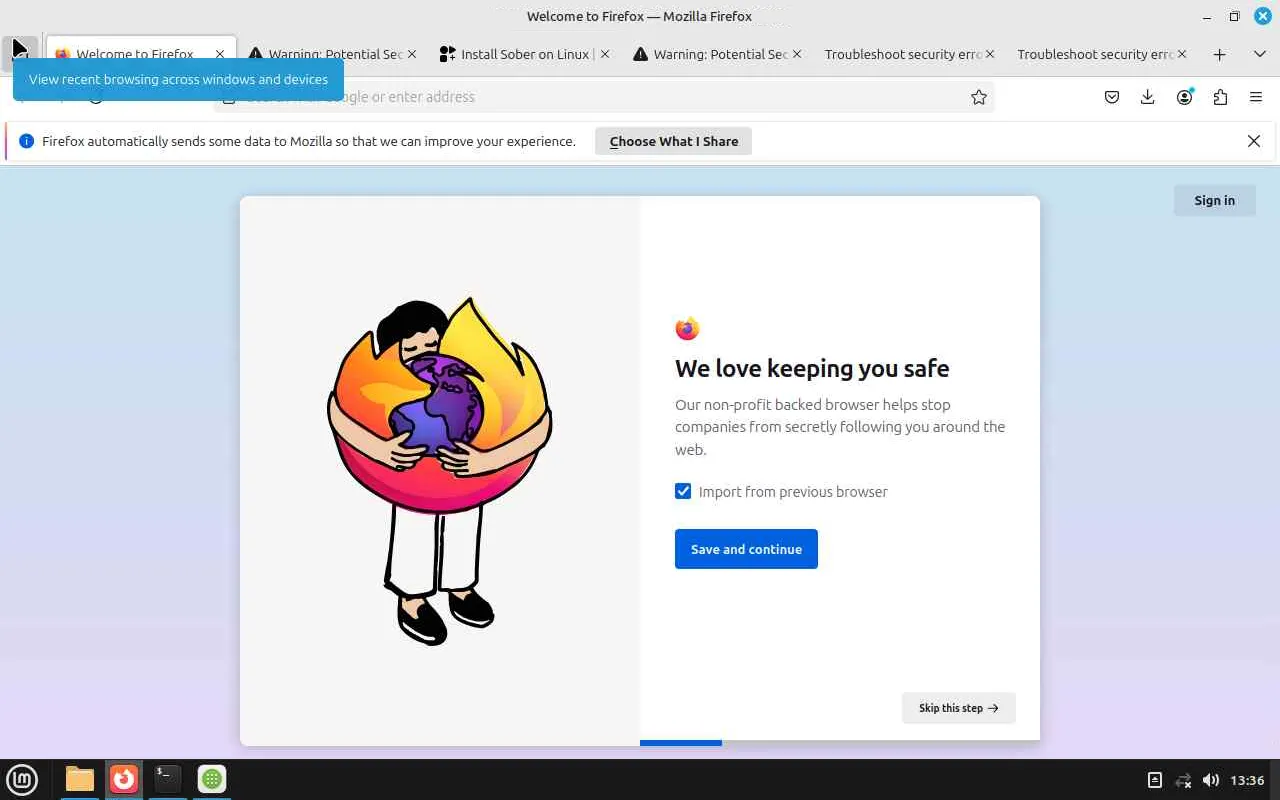This screenshot has height=800, width=1280.
Task: Click the Save and continue button
Action: click(x=746, y=549)
